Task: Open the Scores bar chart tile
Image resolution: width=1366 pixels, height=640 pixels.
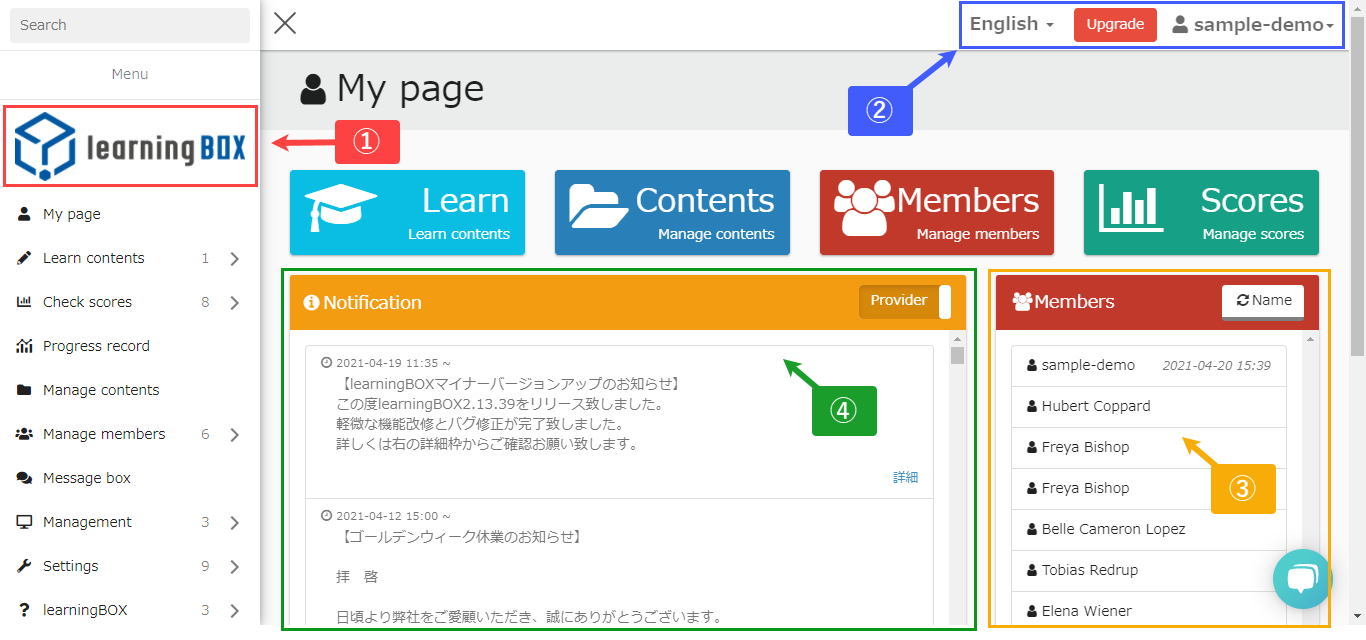Action: [x=1200, y=212]
